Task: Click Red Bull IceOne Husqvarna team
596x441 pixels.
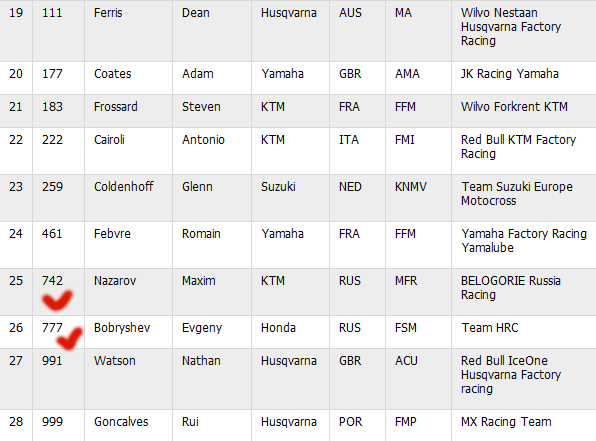Action: click(511, 375)
